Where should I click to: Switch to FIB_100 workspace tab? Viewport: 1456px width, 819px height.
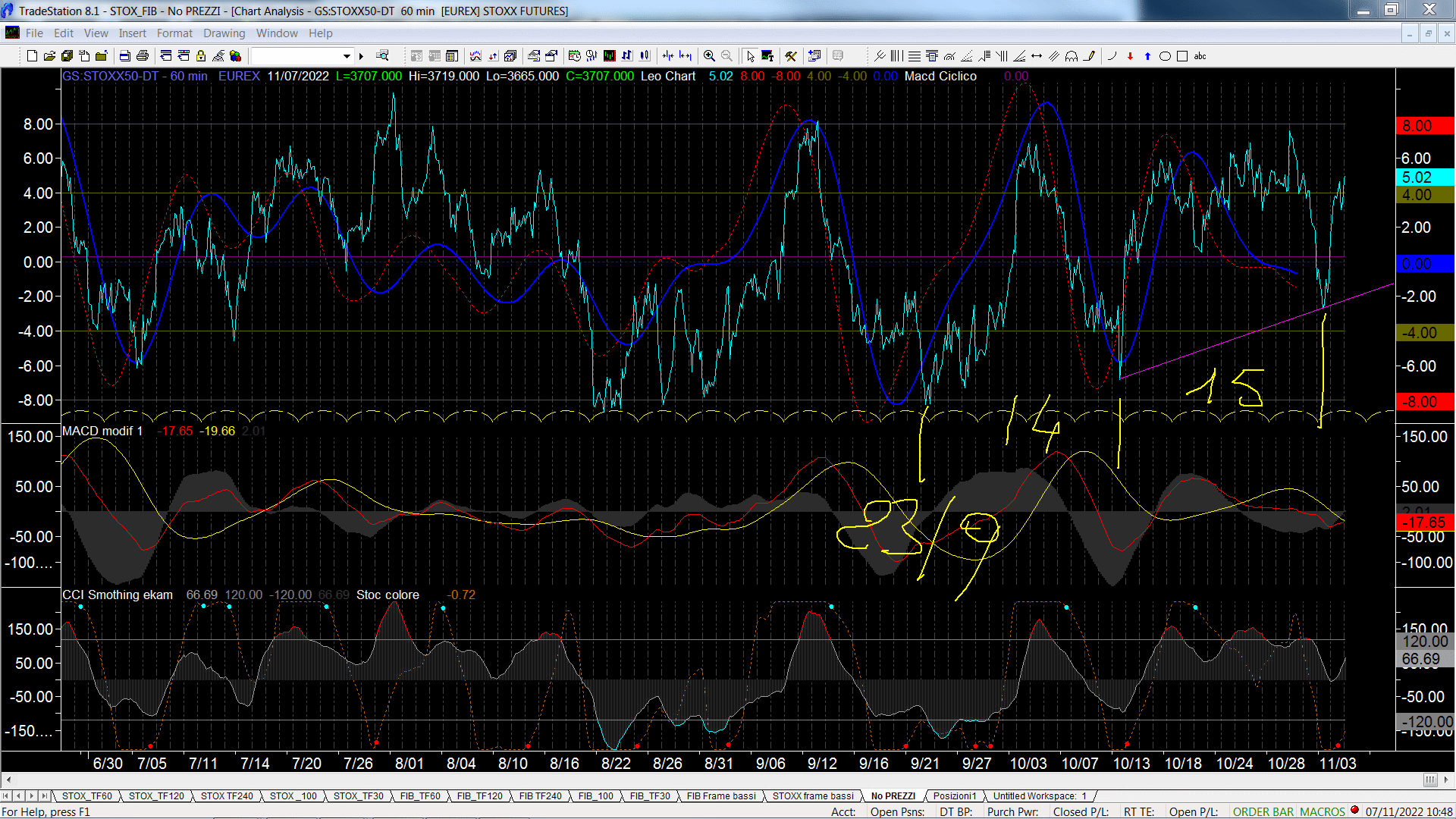pos(595,796)
